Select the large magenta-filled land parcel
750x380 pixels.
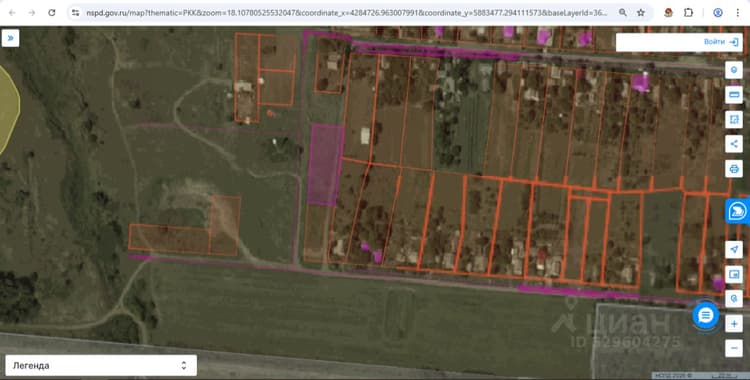325,165
